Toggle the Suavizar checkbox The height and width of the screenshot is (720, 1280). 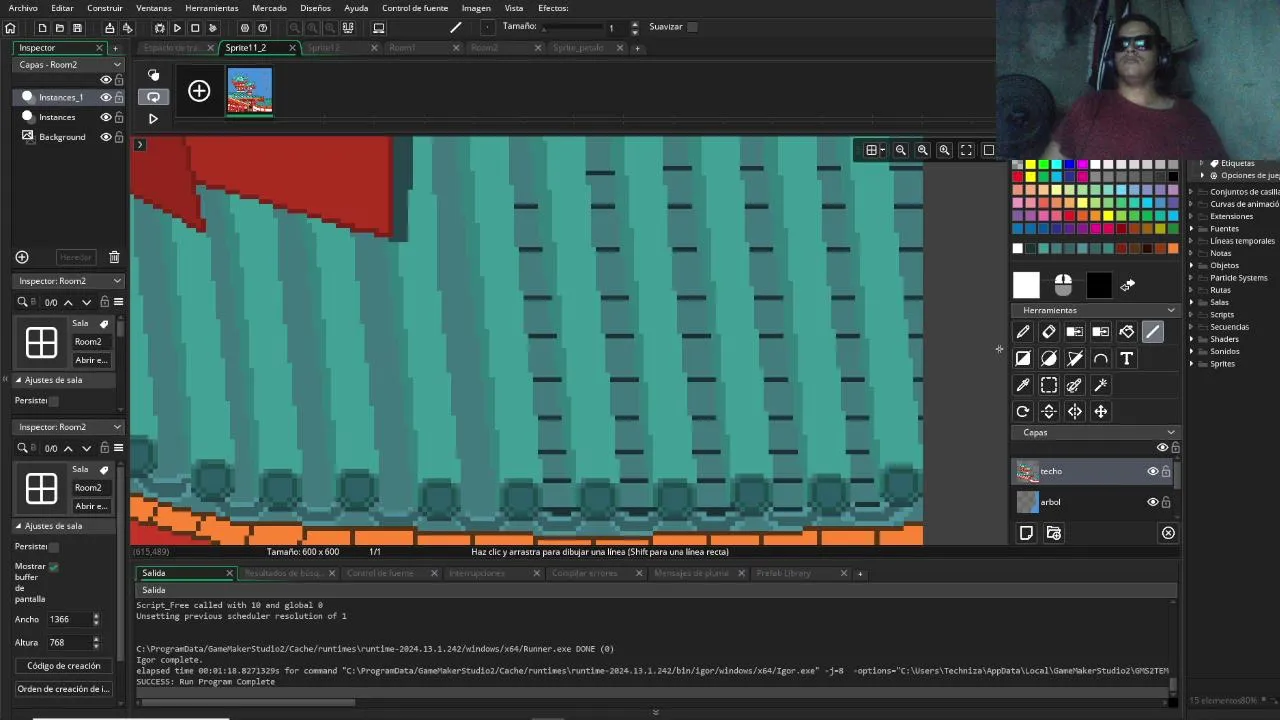[x=692, y=27]
